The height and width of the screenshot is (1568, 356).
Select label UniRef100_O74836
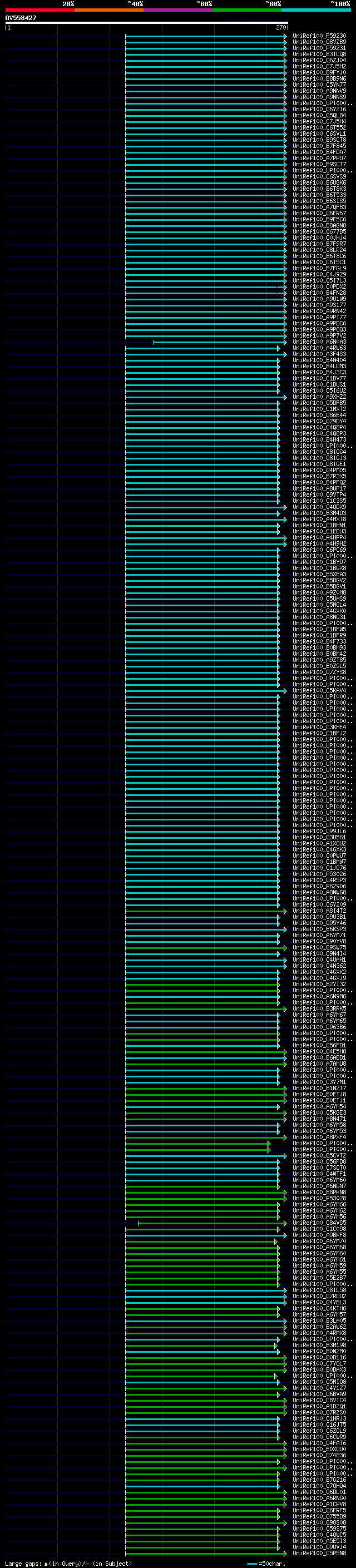point(319,1455)
